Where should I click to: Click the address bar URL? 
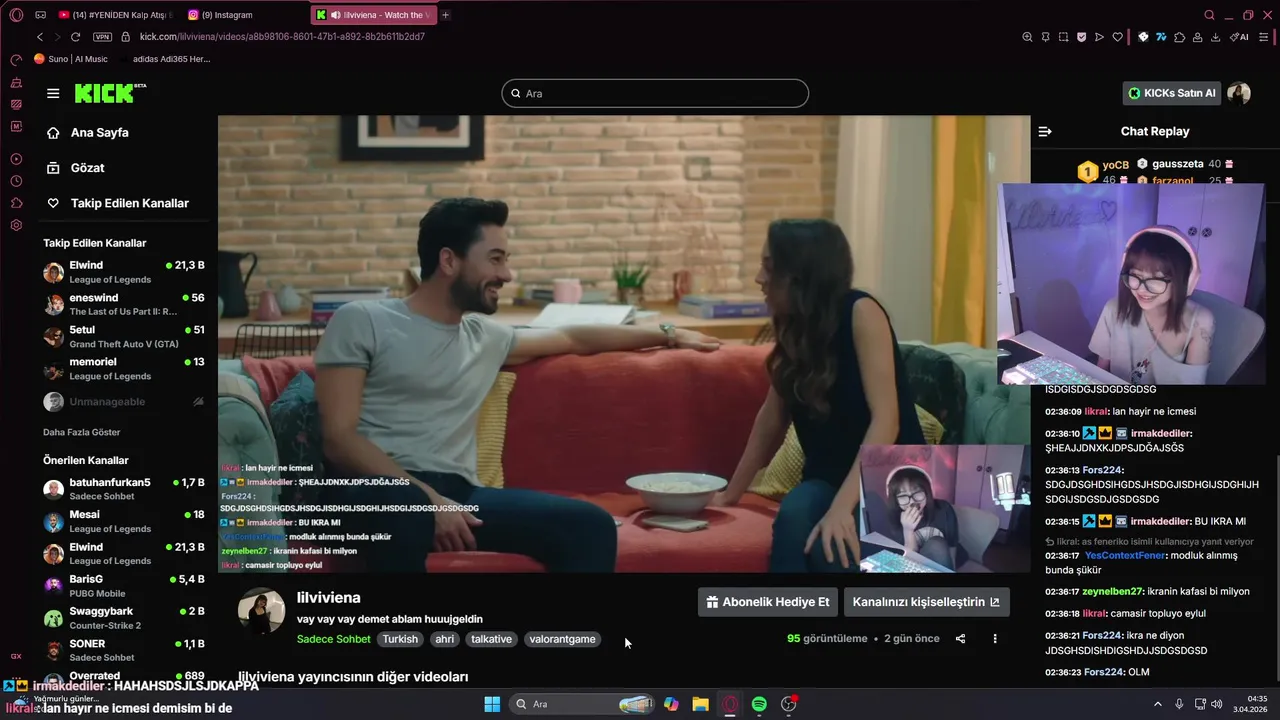coord(282,37)
